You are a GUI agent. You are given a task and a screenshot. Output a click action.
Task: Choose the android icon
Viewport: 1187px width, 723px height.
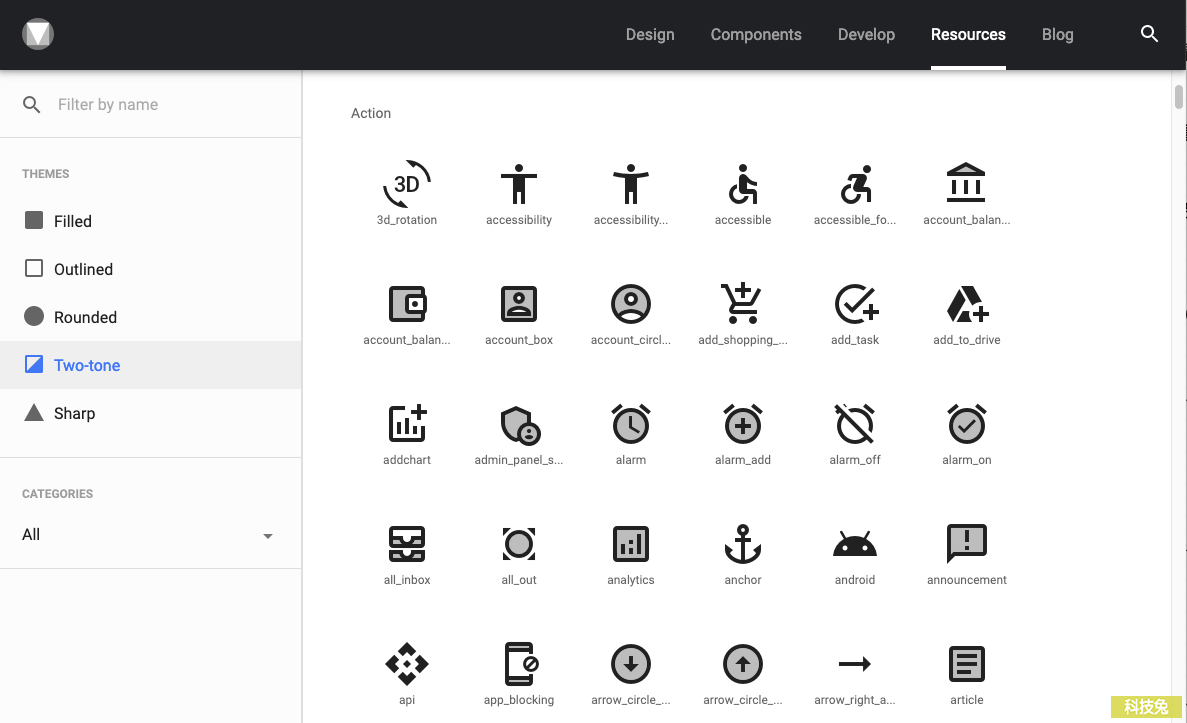pyautogui.click(x=854, y=545)
